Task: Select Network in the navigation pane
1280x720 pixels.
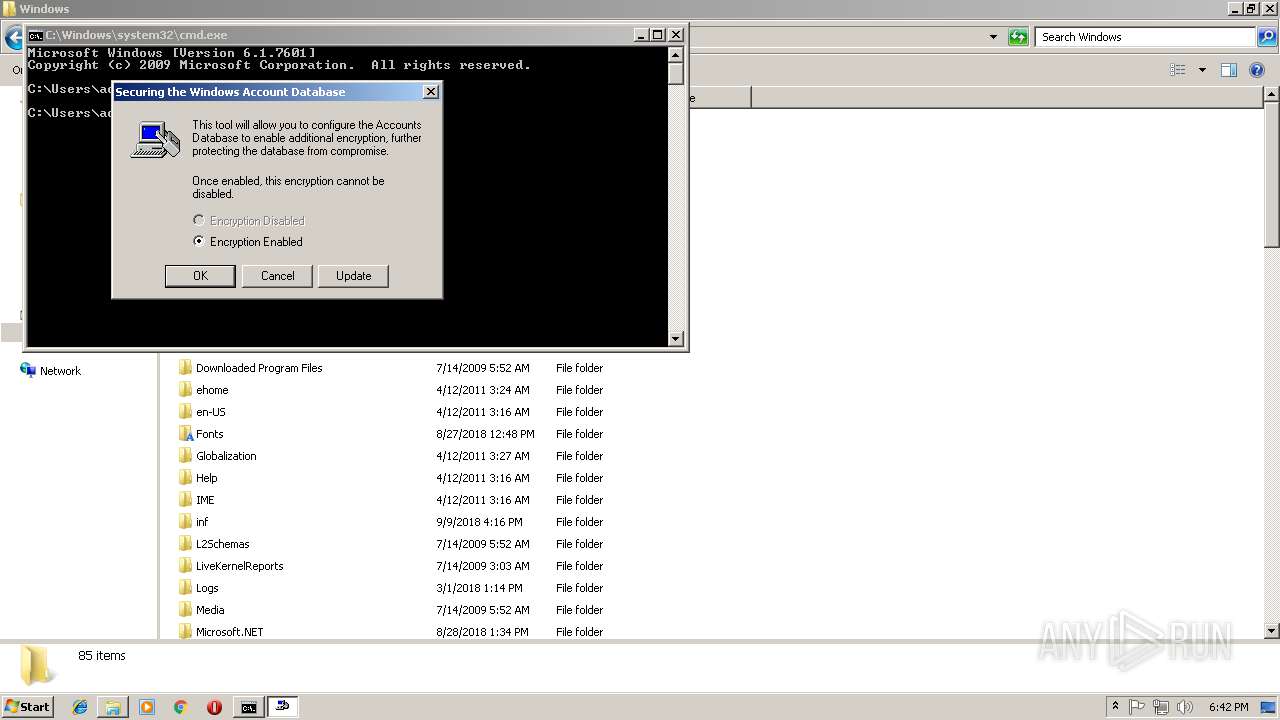Action: 60,371
